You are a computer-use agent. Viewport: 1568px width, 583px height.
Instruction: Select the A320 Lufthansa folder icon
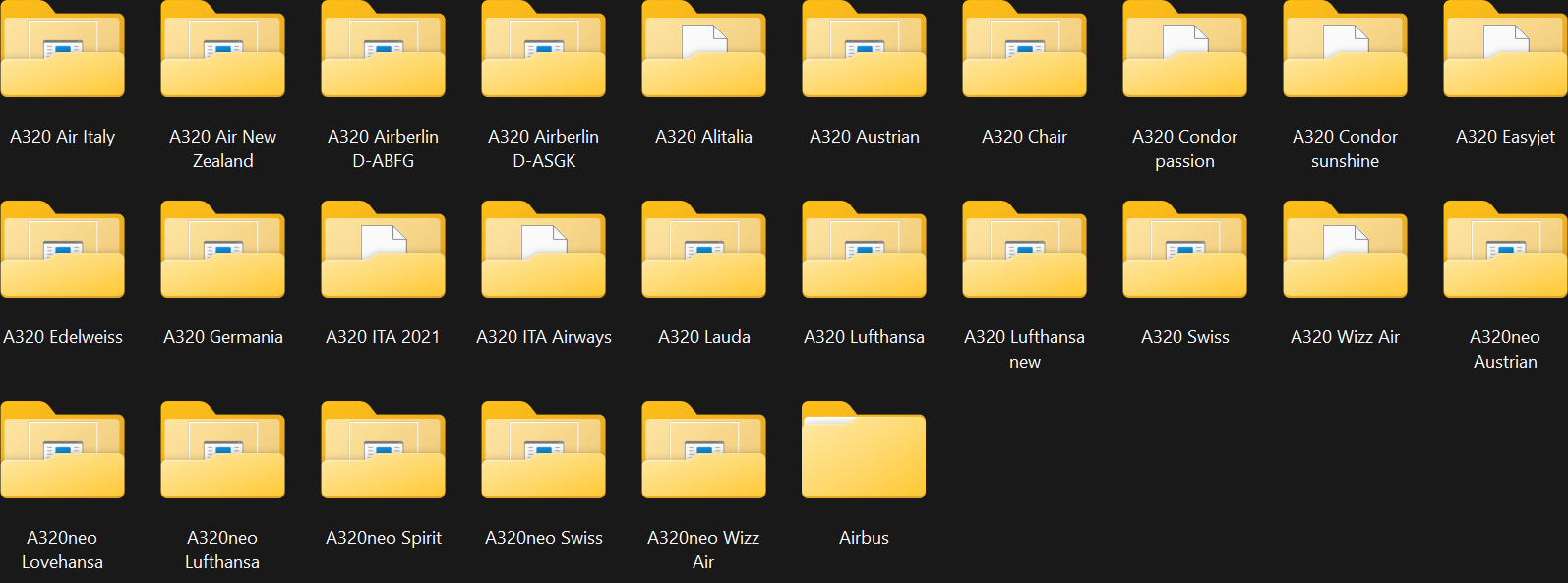(865, 250)
